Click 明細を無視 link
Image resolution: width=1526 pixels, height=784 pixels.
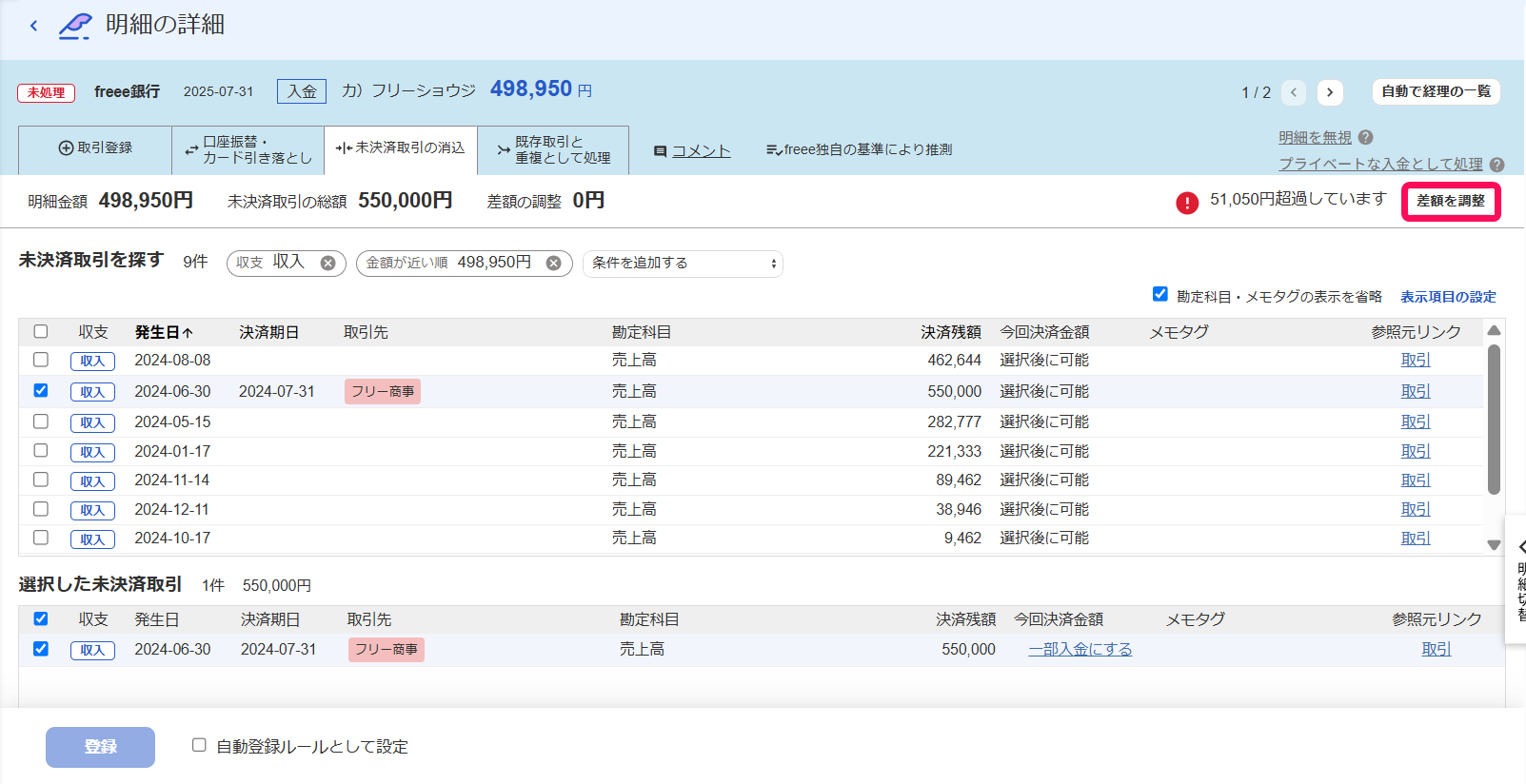point(1315,138)
